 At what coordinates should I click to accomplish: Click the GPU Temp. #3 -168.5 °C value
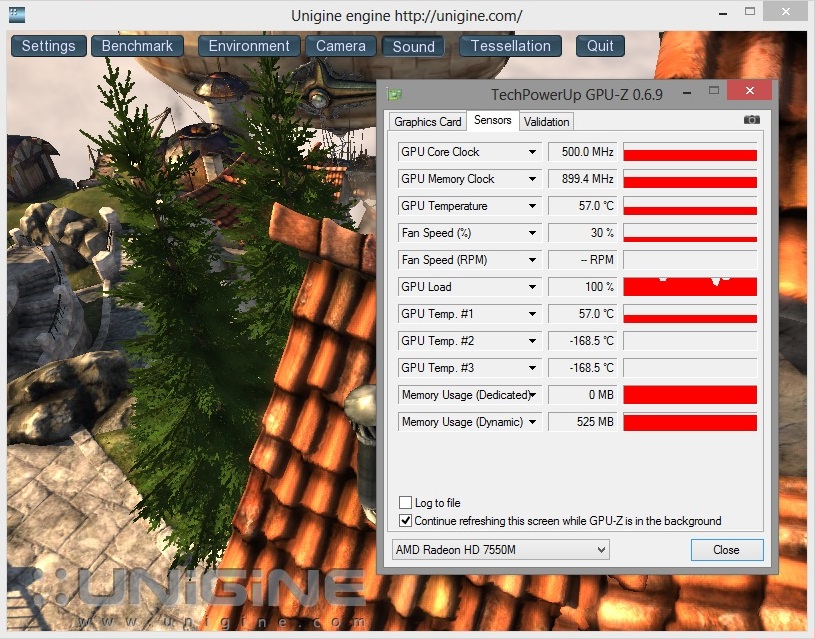click(x=583, y=368)
